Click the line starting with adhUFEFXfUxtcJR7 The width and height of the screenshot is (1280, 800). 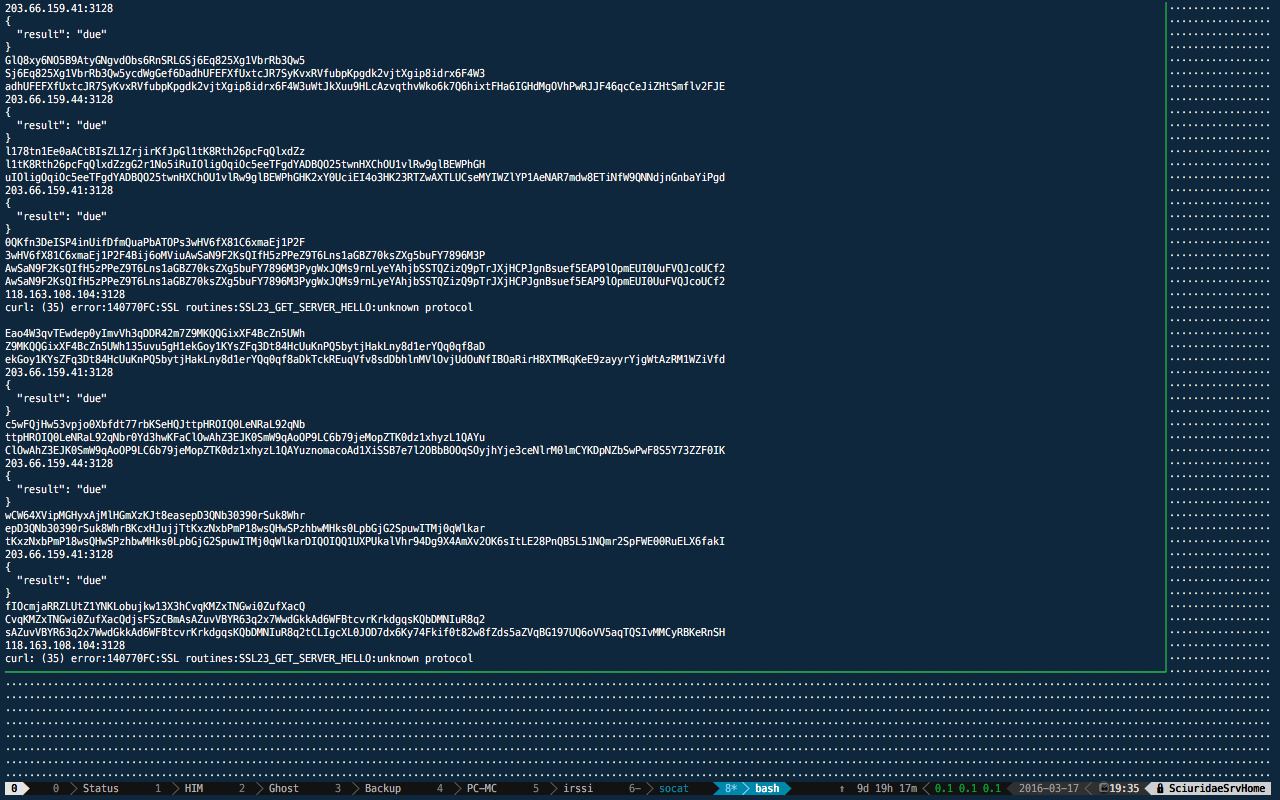pyautogui.click(x=365, y=86)
